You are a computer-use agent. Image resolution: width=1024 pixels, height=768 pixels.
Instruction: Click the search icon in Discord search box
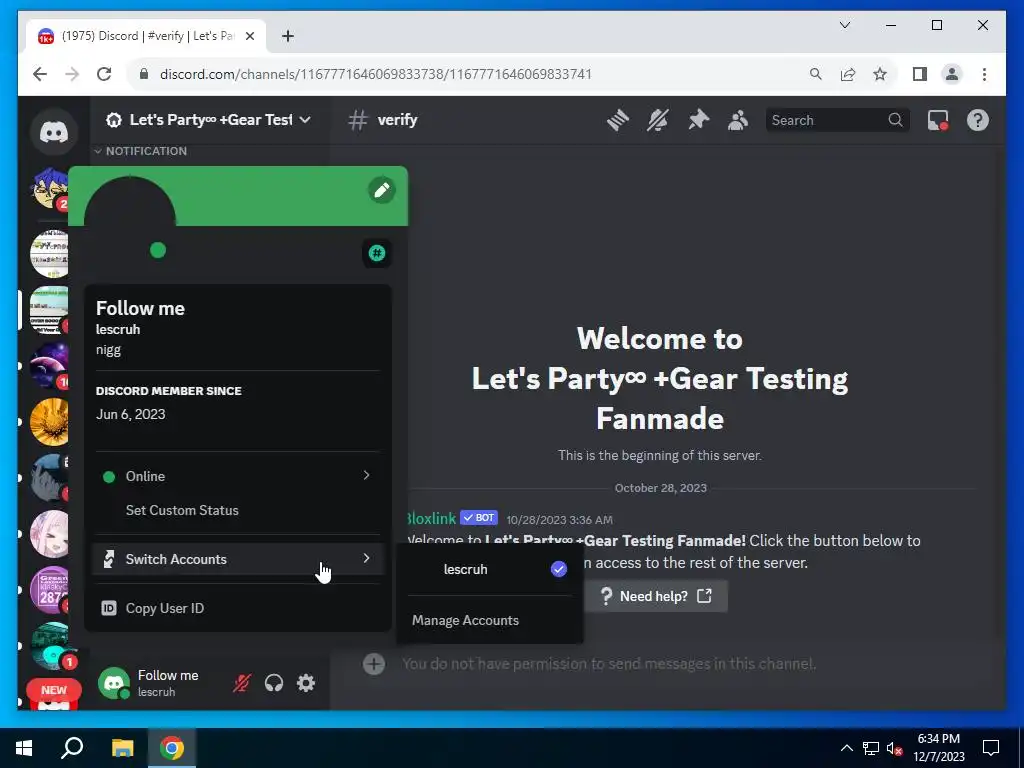[895, 120]
